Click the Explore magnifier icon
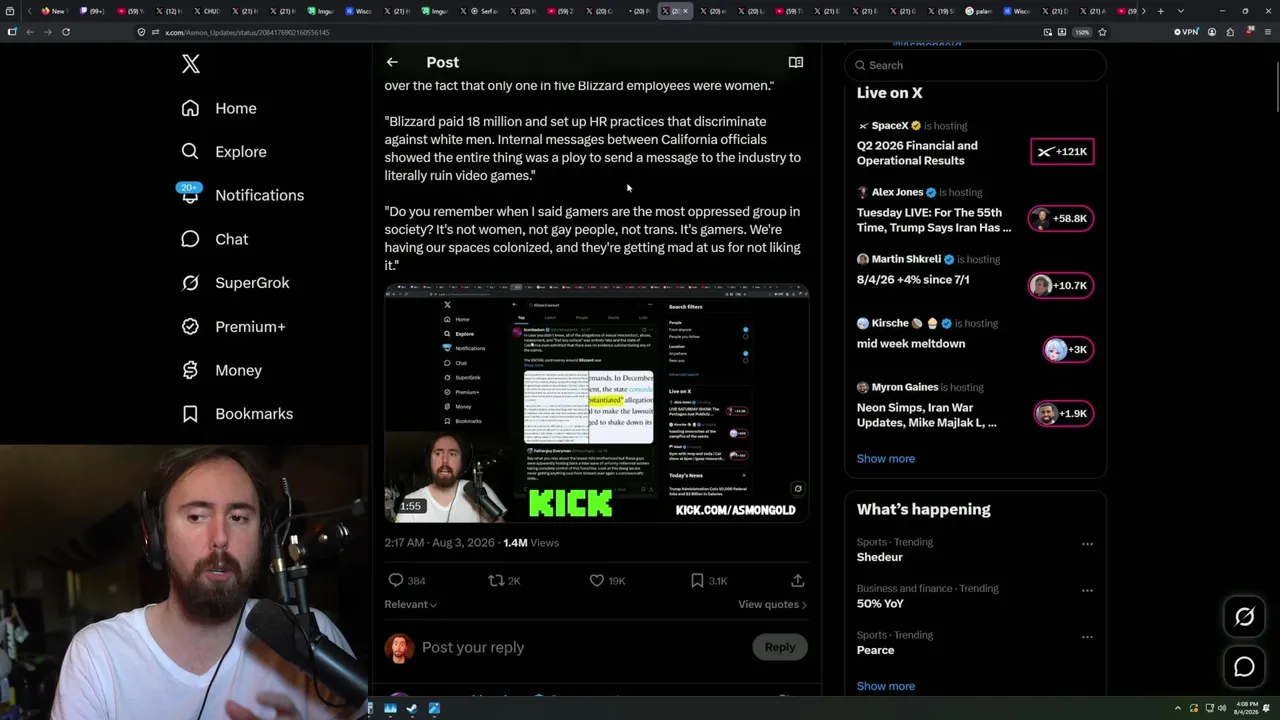Image resolution: width=1280 pixels, height=720 pixels. (190, 152)
